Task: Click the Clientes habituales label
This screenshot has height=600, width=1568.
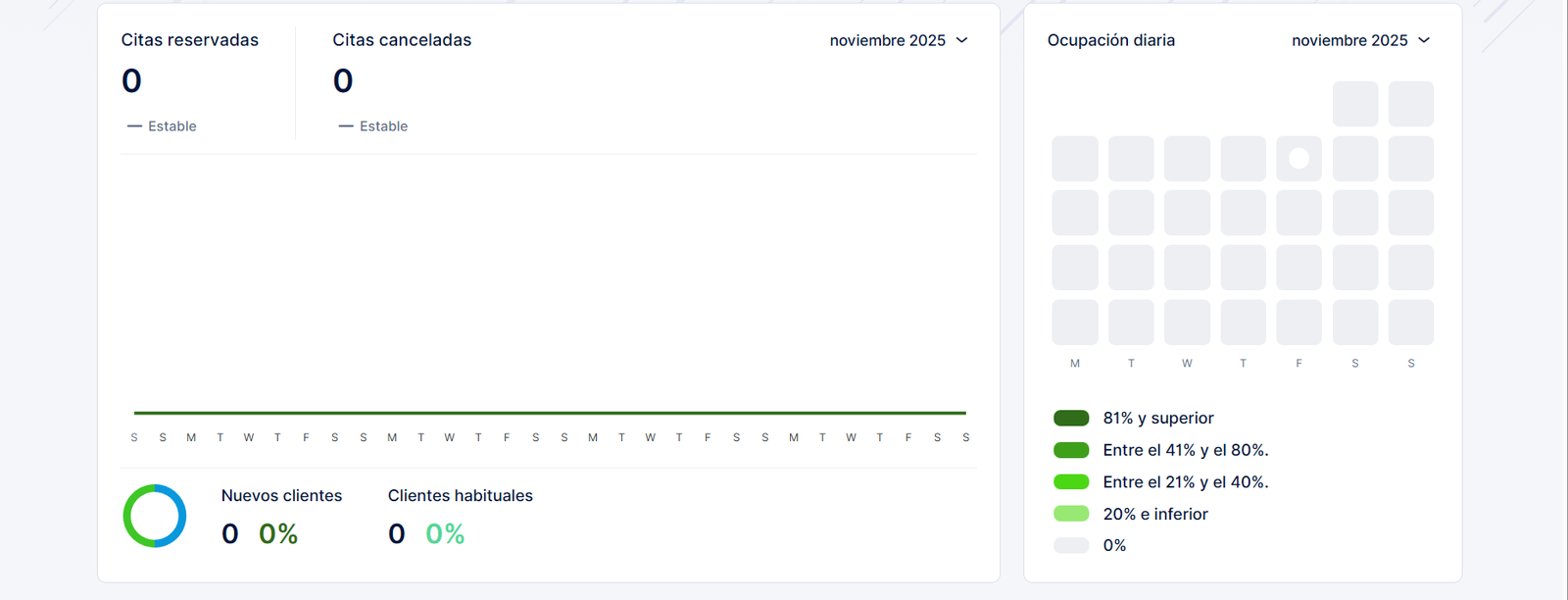Action: click(x=460, y=496)
